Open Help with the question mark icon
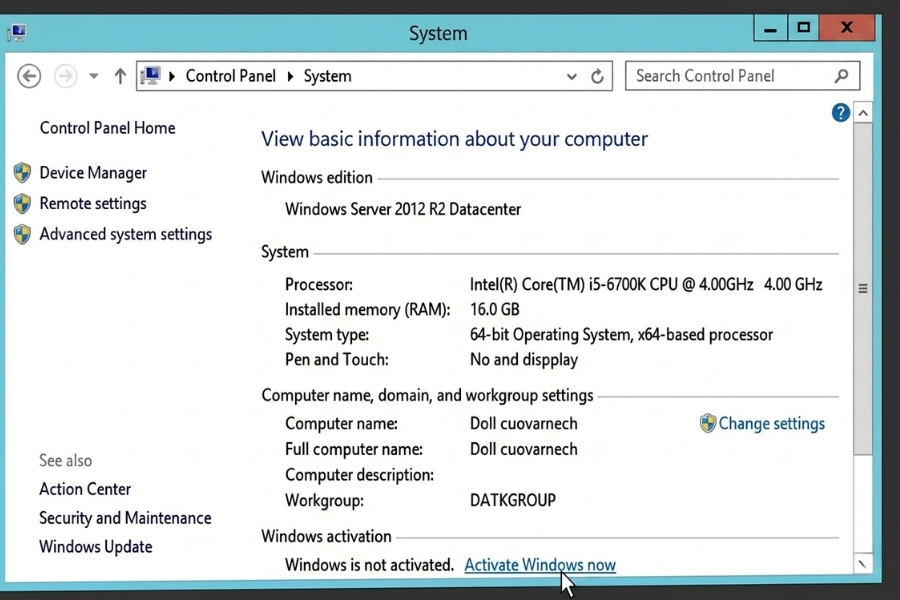Viewport: 900px width, 600px height. click(x=840, y=113)
